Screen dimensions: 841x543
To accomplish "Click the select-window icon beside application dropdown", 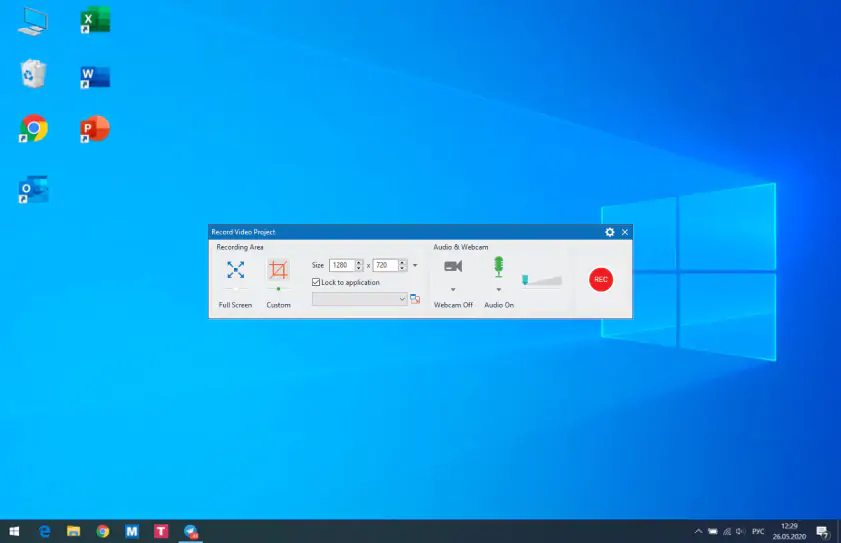I will (x=415, y=299).
